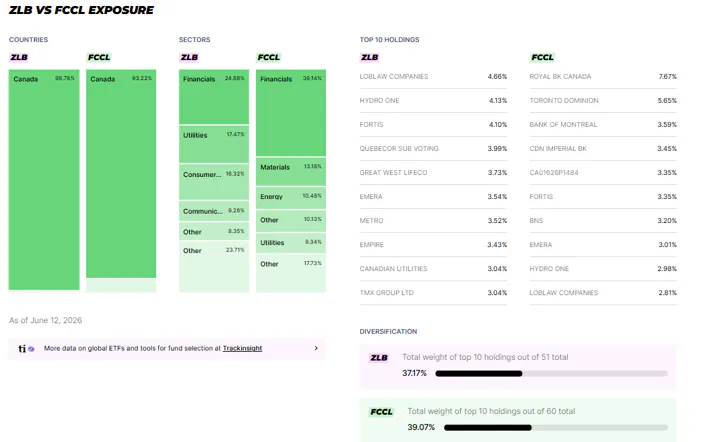
Task: Click ZLB Communic... 9.26% sector block
Action: click(x=214, y=211)
